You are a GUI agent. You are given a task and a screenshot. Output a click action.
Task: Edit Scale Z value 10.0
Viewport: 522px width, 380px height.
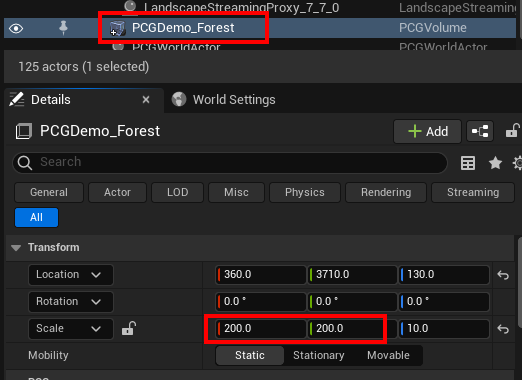[x=444, y=329]
